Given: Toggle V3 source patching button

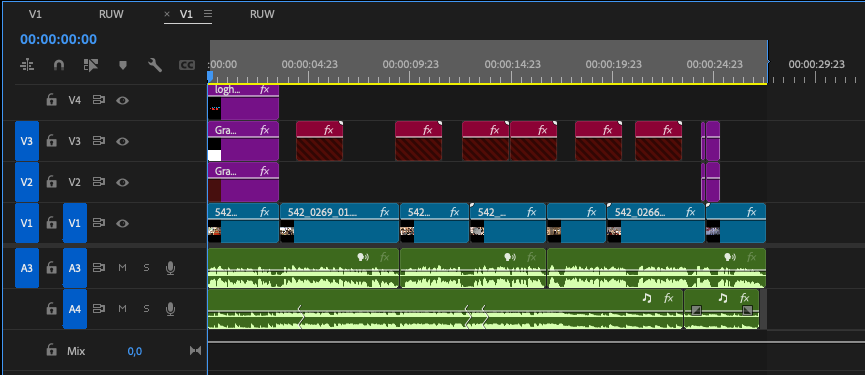Looking at the screenshot, I should [26, 141].
